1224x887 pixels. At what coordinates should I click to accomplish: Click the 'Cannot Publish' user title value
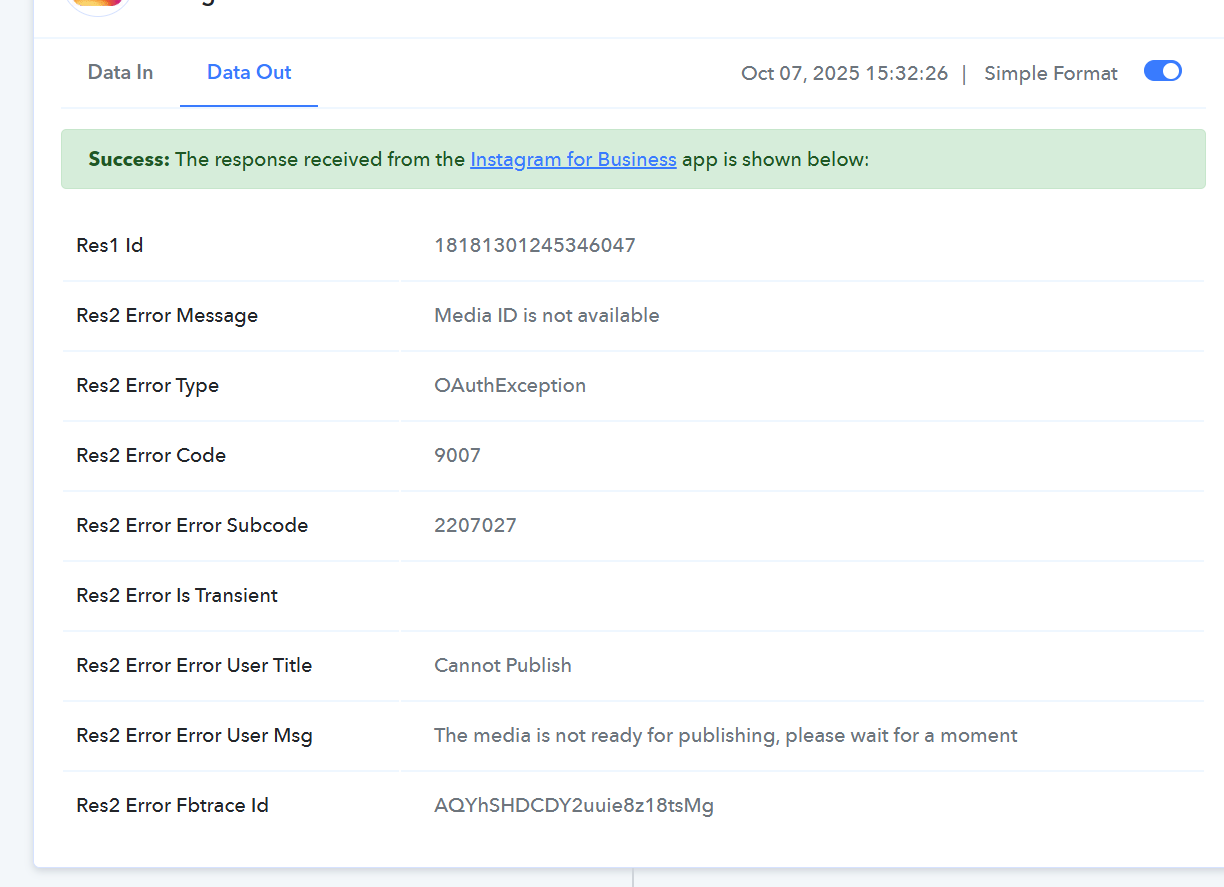[502, 666]
